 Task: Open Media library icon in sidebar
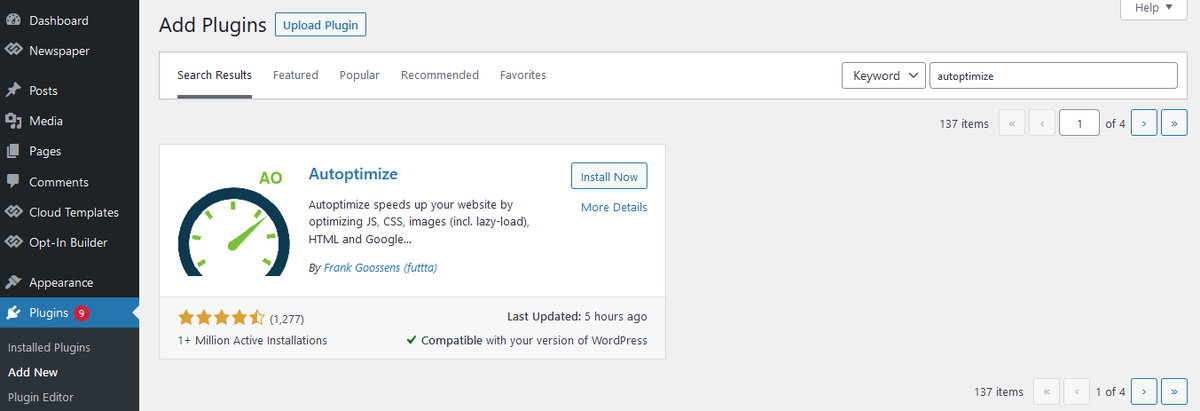click(13, 121)
